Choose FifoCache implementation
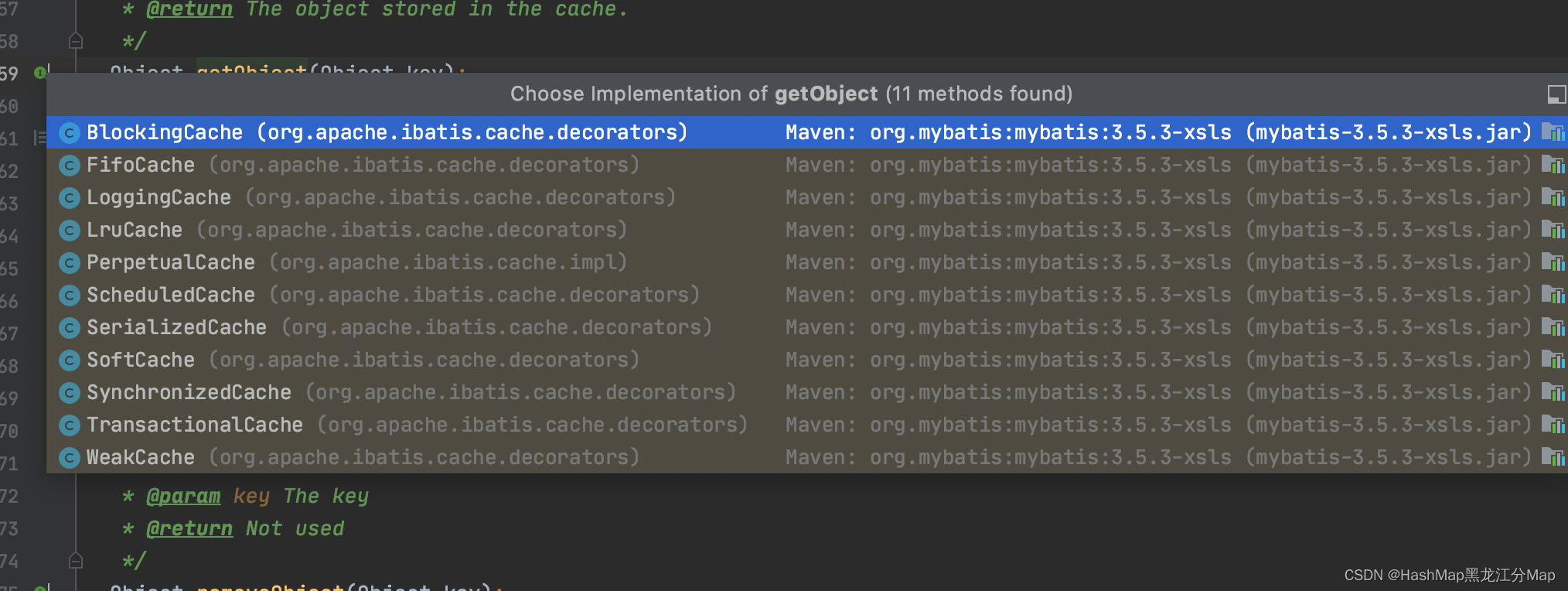 [807, 165]
